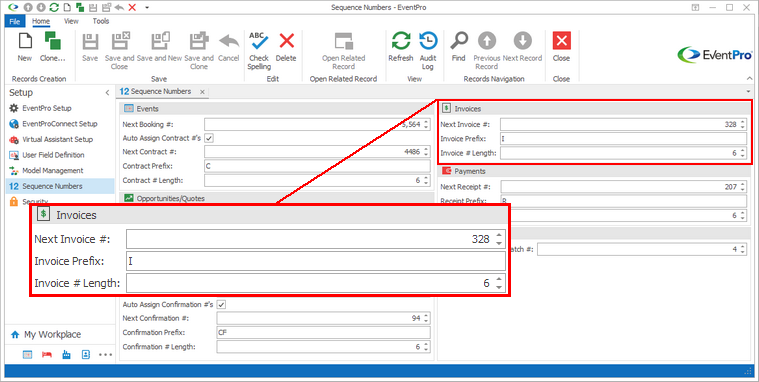This screenshot has height=382, width=759.
Task: Click quick access down-arrow next record icon
Action: tap(41, 7)
